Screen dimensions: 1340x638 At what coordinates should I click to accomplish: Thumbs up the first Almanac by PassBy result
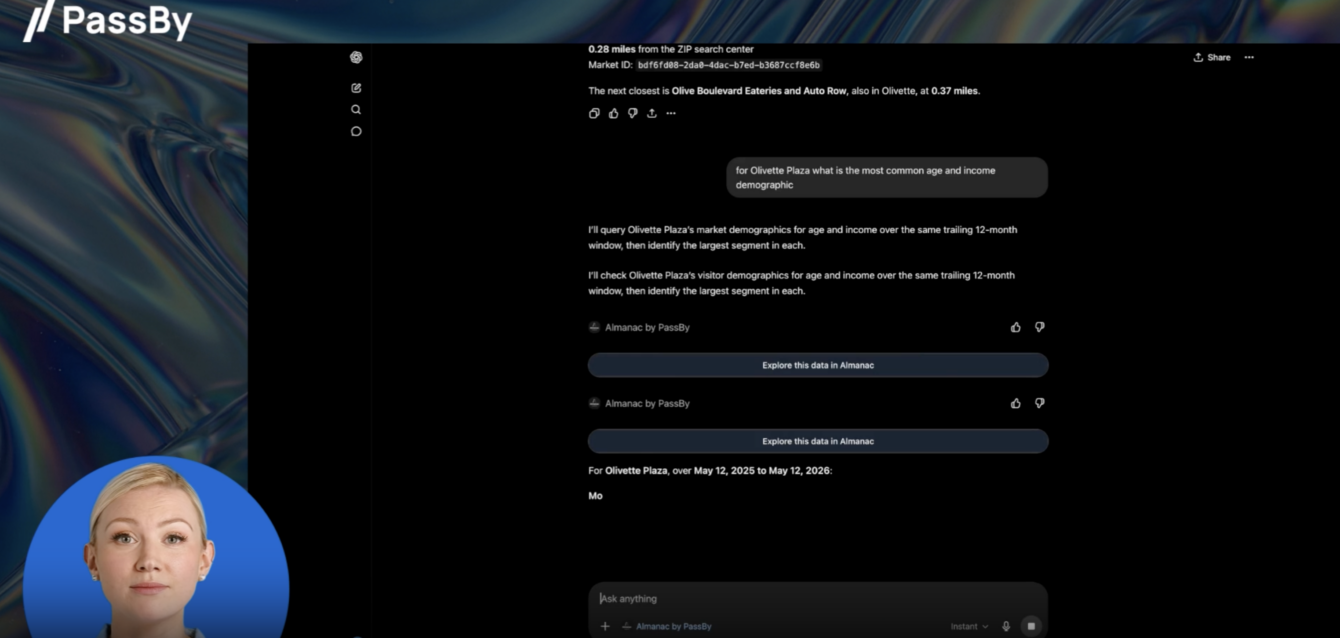[1016, 327]
